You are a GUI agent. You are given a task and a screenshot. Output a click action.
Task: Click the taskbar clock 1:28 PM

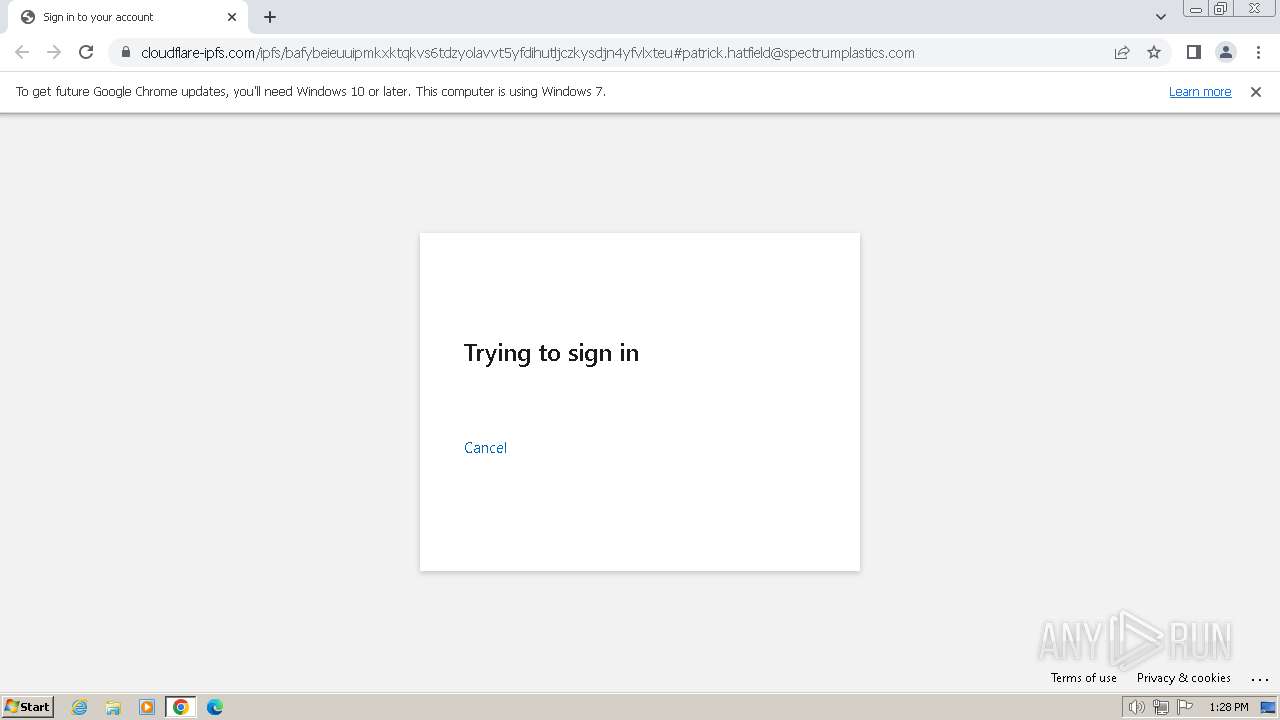[1228, 707]
